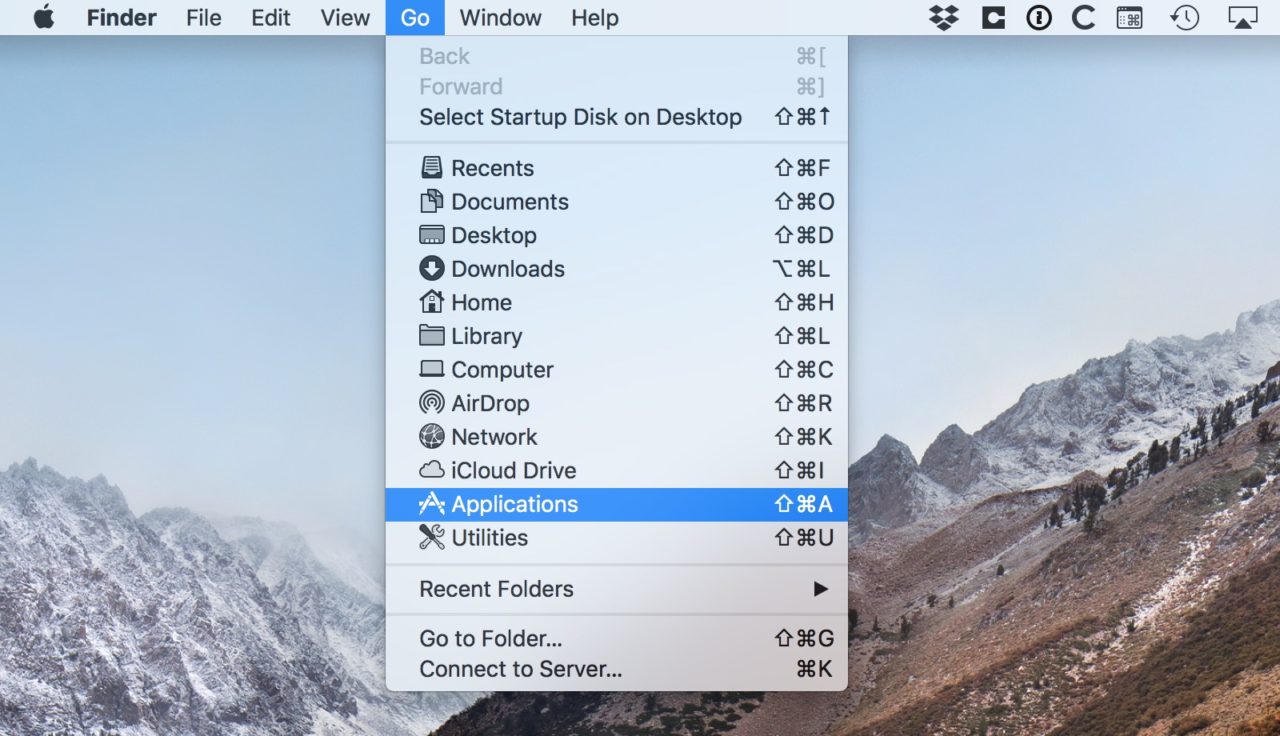Click the Dropbox menu bar icon
Viewport: 1280px width, 736px height.
(944, 17)
